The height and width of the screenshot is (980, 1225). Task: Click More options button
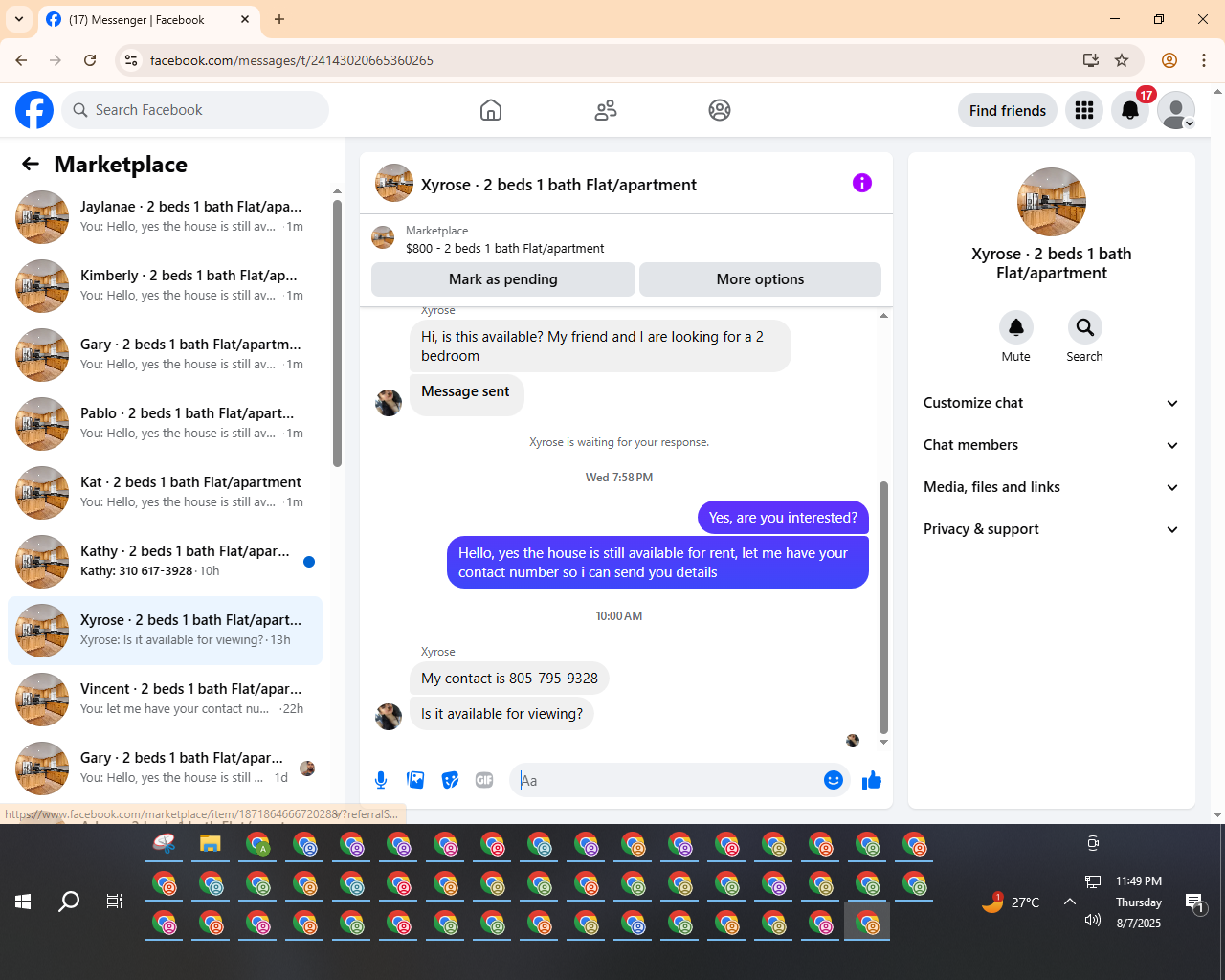pyautogui.click(x=760, y=279)
